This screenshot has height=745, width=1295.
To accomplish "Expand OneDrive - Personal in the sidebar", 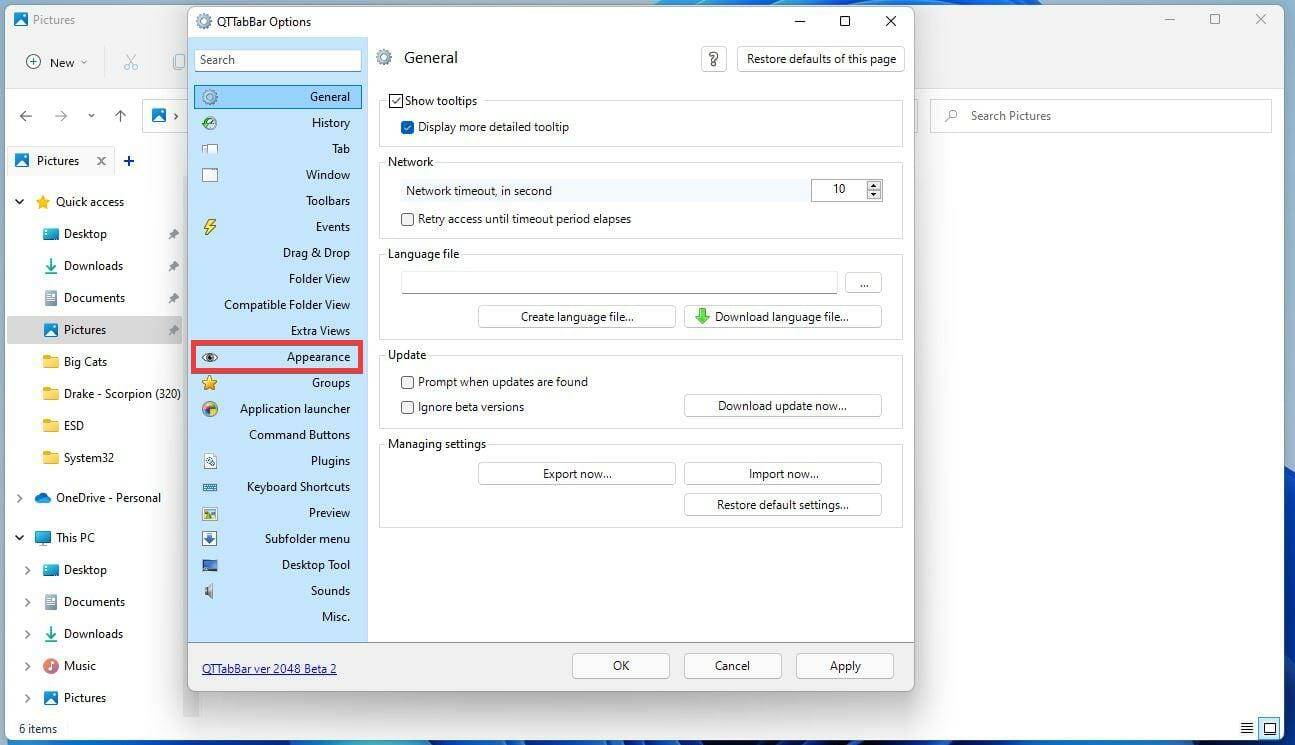I will click(x=19, y=497).
